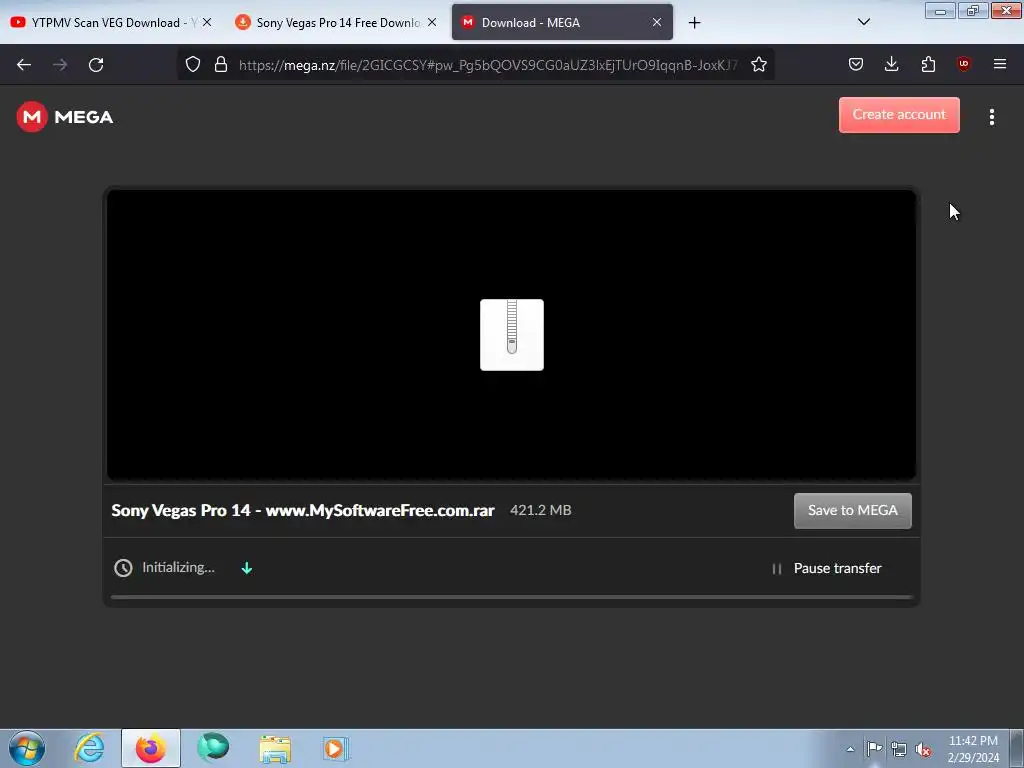The image size is (1024, 768).
Task: Click the clock icon beside Initializing
Action: pos(123,568)
